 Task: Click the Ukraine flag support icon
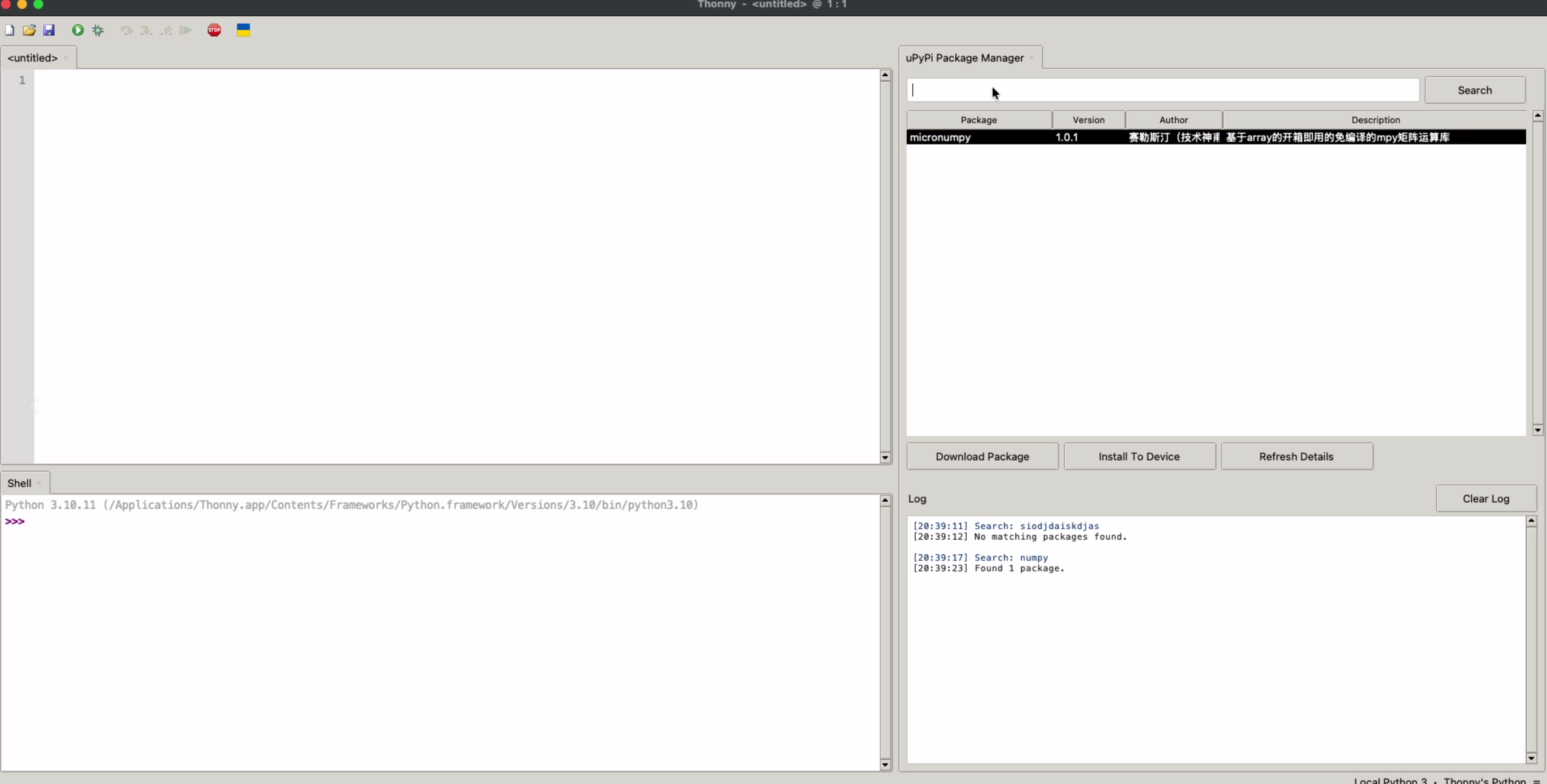(x=243, y=30)
